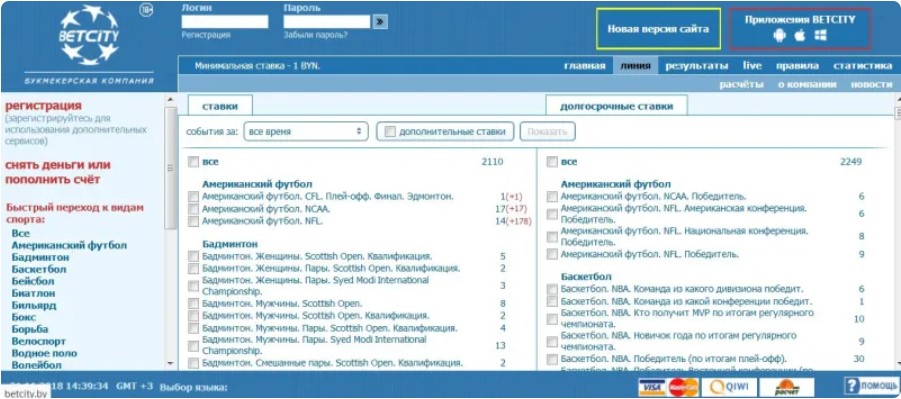901x399 pixels.
Task: Tick CFL Плей-офф Финал Эдмонтон checkbox
Action: 194,197
